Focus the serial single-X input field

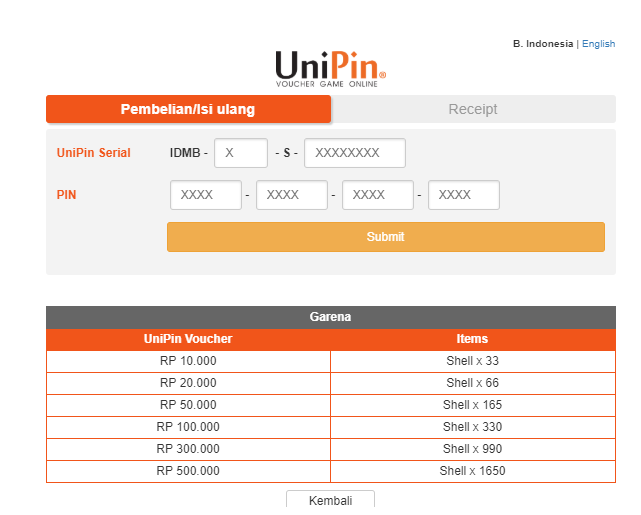tap(241, 153)
